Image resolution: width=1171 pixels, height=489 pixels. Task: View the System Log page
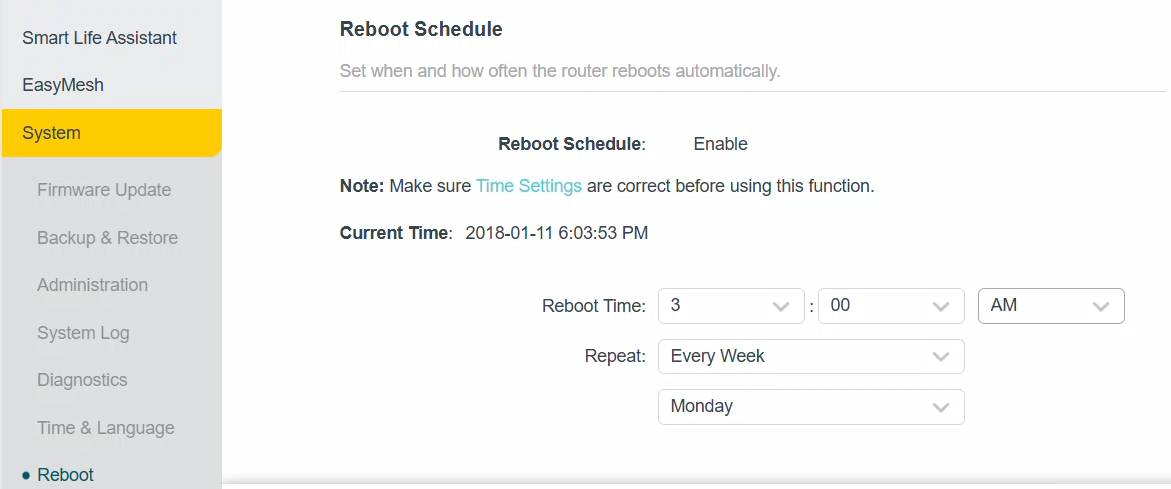83,333
